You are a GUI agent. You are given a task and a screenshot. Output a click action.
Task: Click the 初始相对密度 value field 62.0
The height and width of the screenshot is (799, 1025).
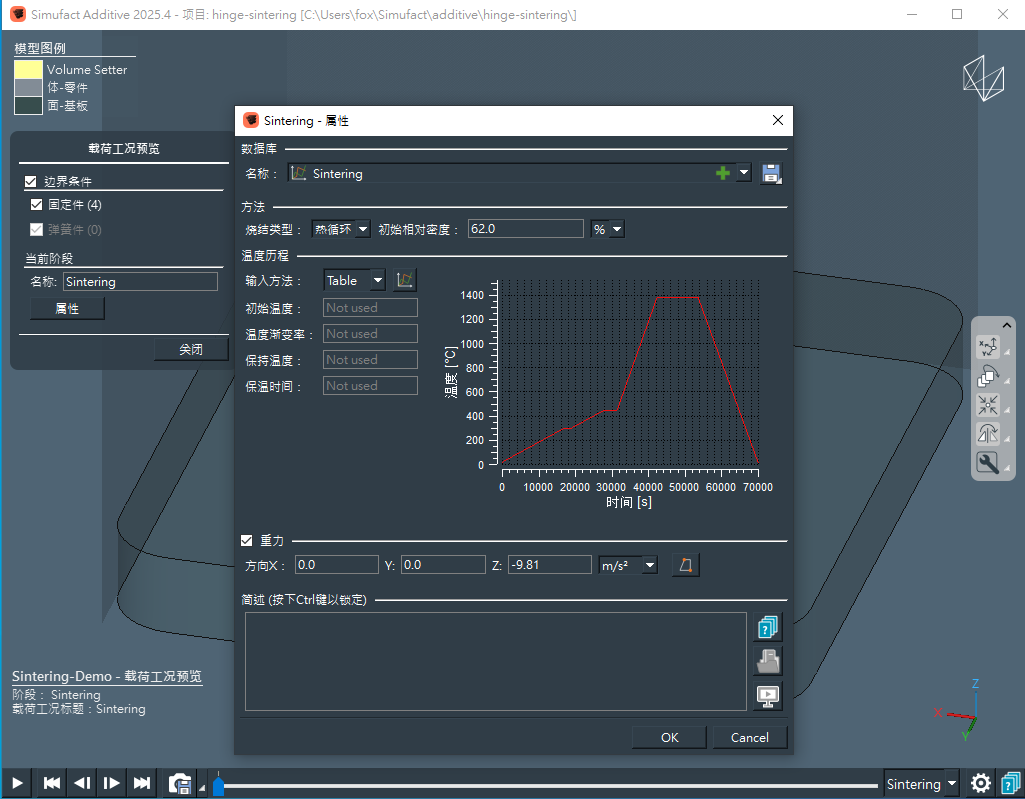(x=526, y=229)
